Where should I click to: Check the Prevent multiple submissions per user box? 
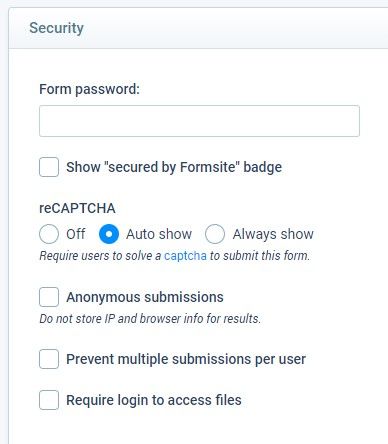(x=49, y=359)
